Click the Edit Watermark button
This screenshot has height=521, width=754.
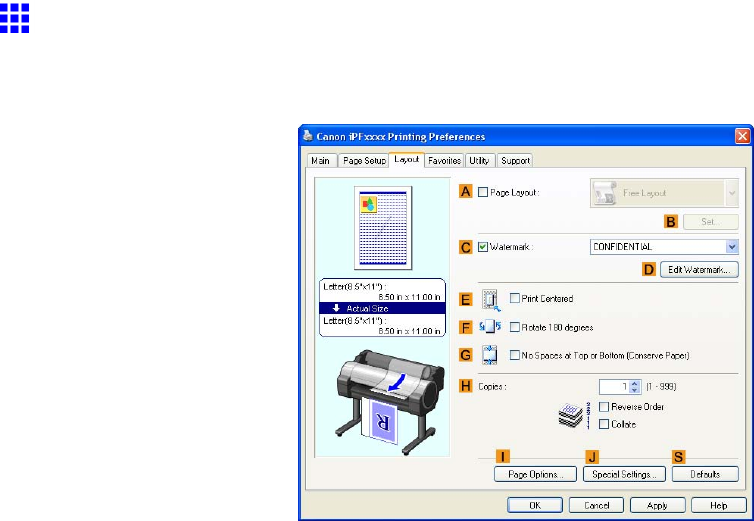click(x=699, y=269)
